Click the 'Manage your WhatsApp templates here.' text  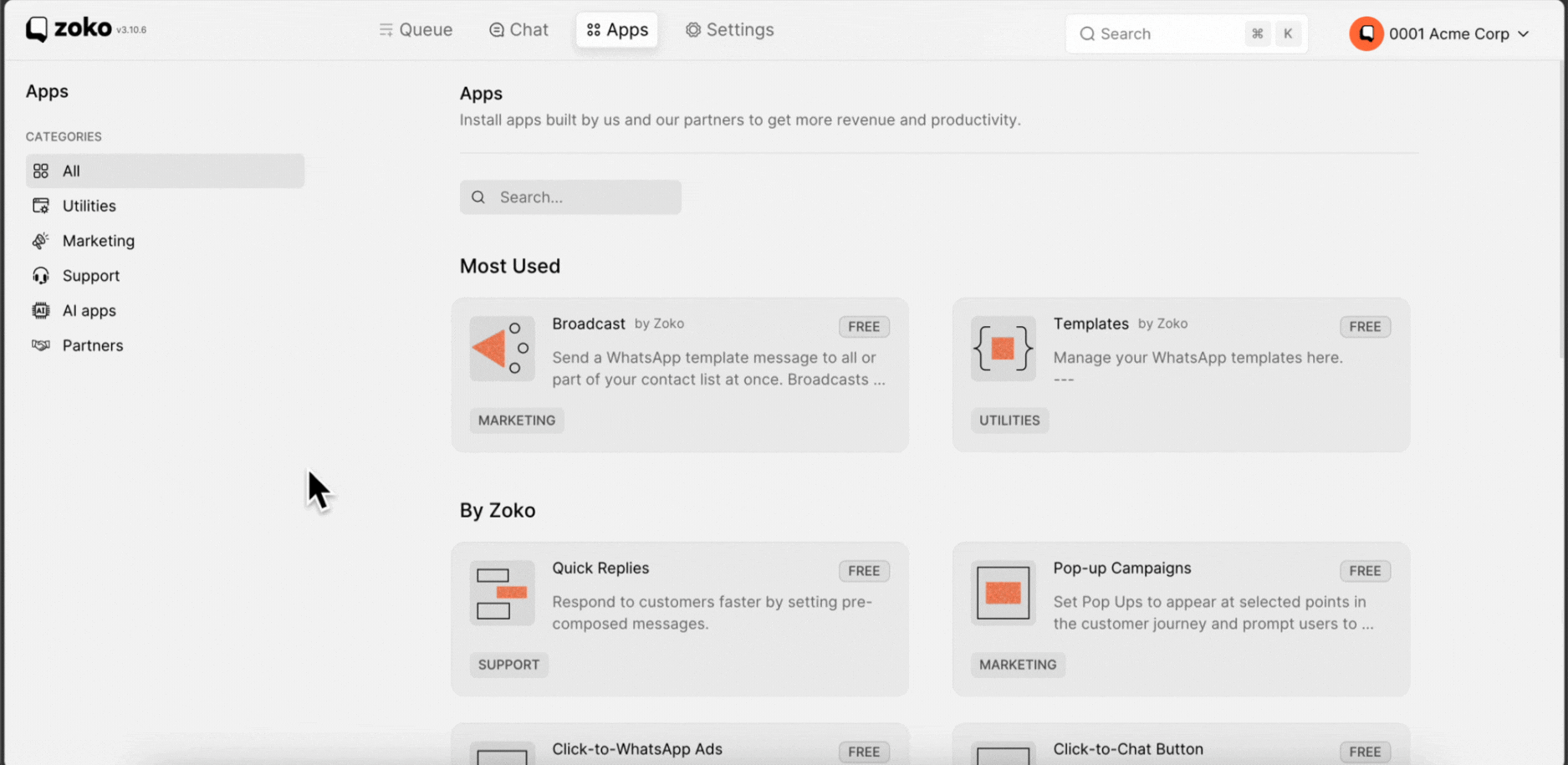click(1198, 358)
